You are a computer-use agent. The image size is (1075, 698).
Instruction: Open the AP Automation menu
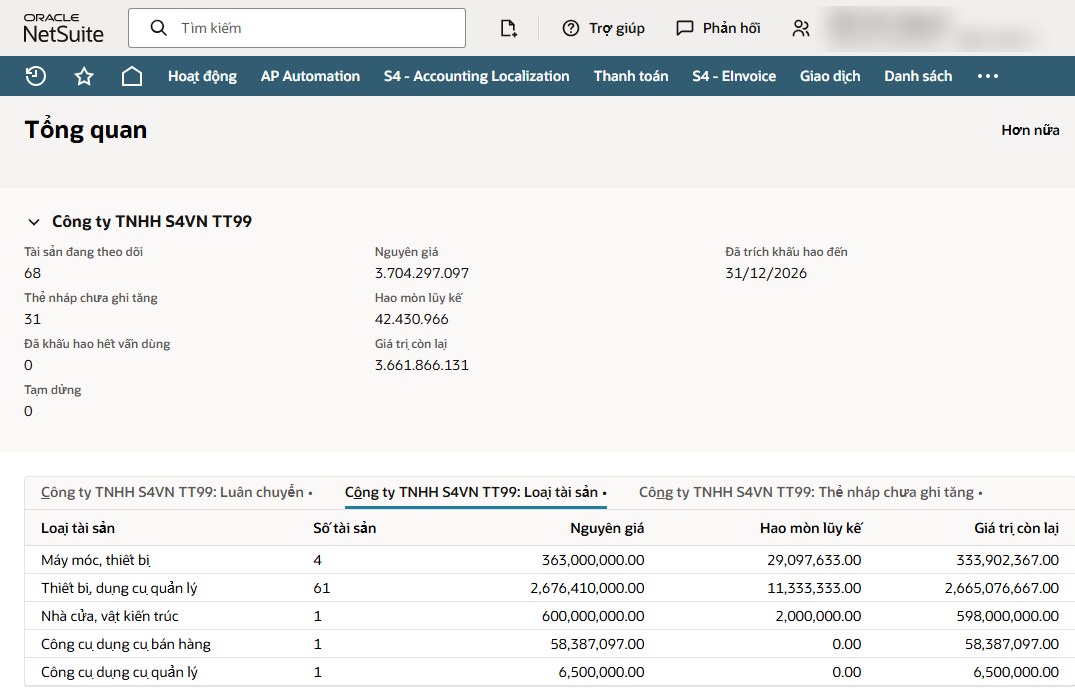coord(310,76)
